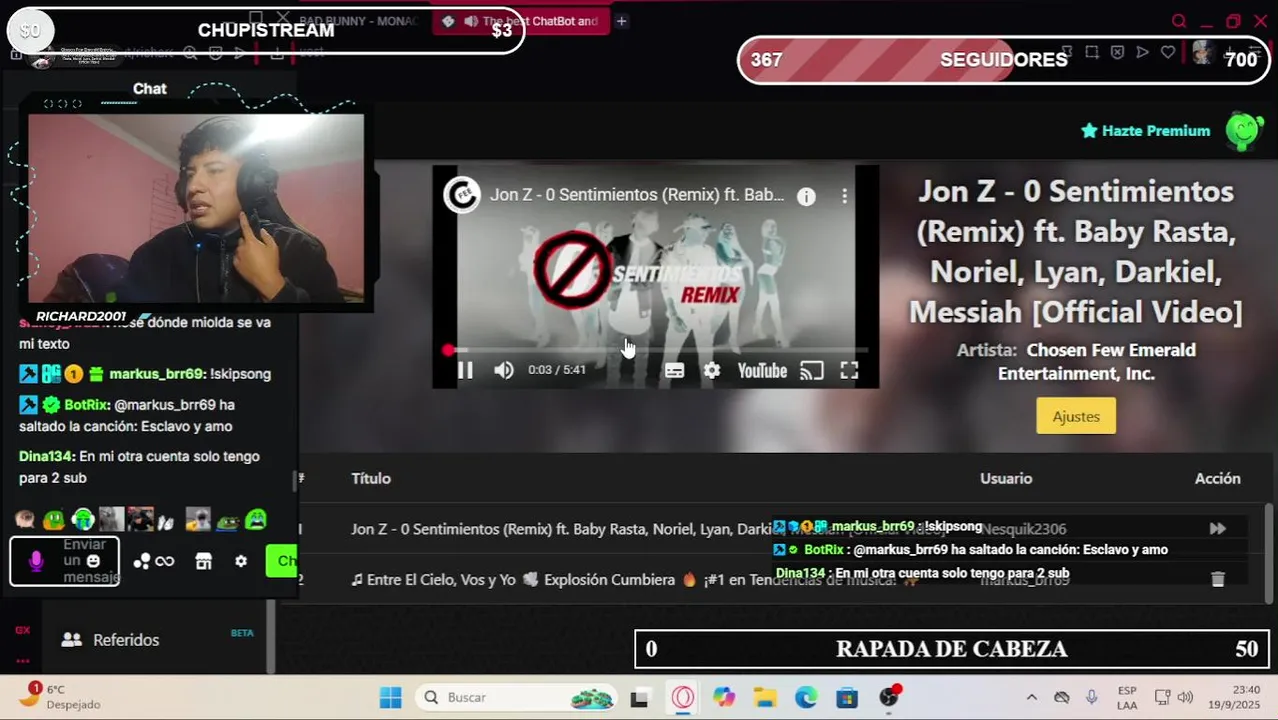Click the Título column header
1278x720 pixels.
(371, 479)
